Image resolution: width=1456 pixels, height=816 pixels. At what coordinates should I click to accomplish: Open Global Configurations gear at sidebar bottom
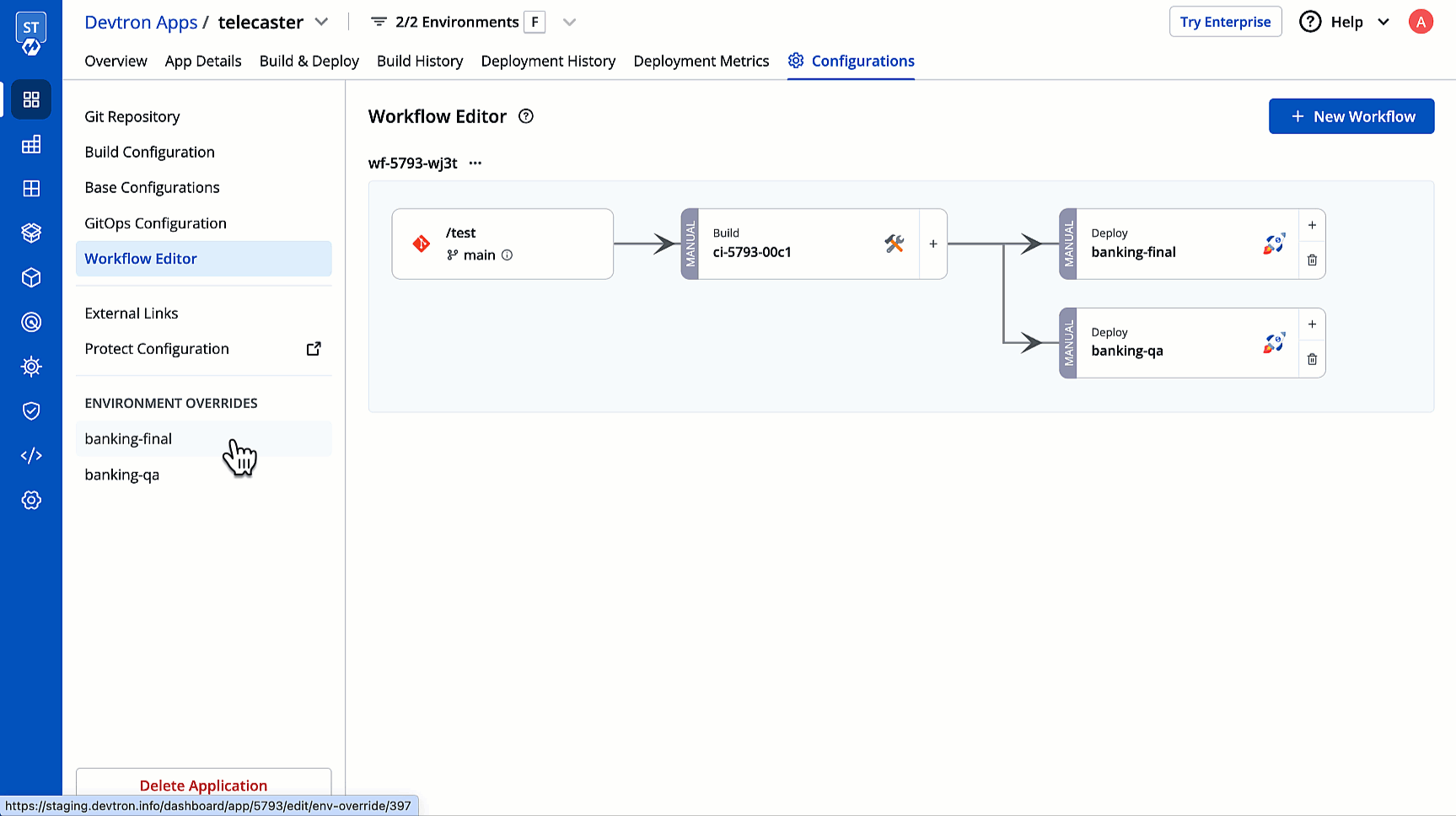coord(31,500)
